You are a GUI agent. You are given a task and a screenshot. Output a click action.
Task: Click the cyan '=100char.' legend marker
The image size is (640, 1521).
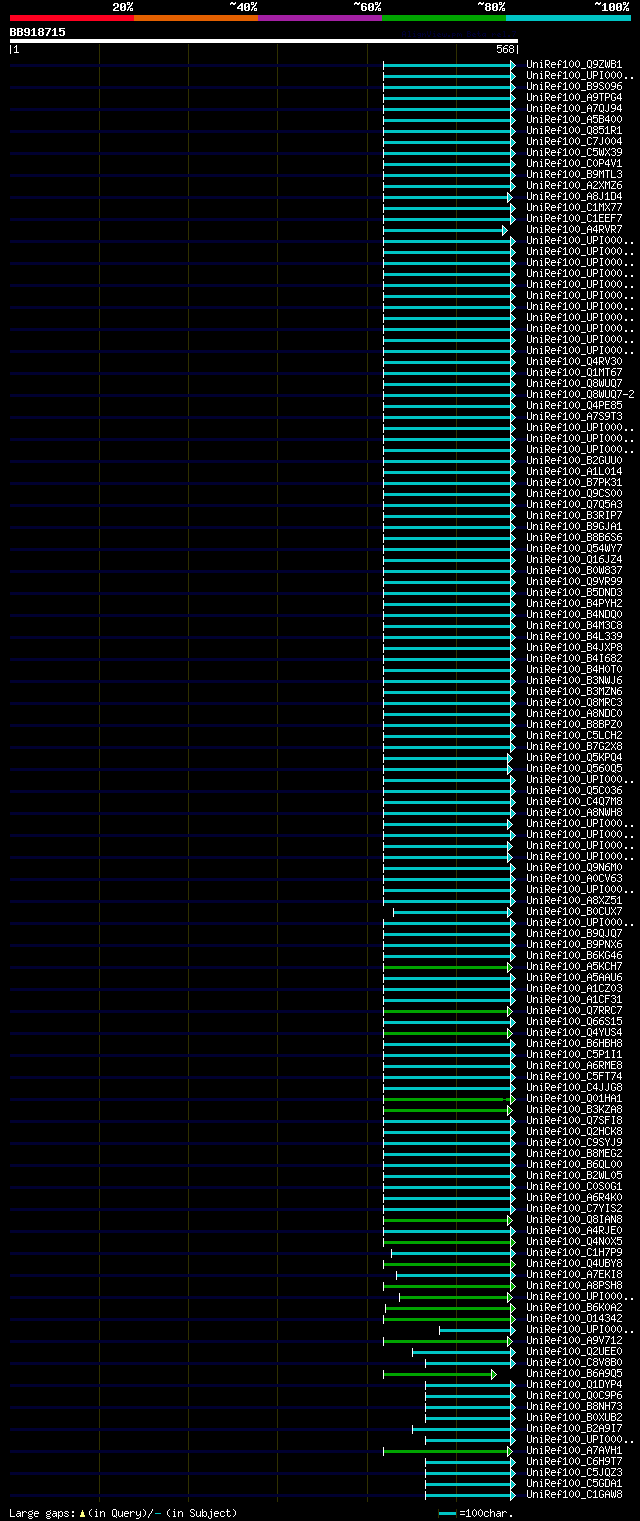[x=447, y=1513]
